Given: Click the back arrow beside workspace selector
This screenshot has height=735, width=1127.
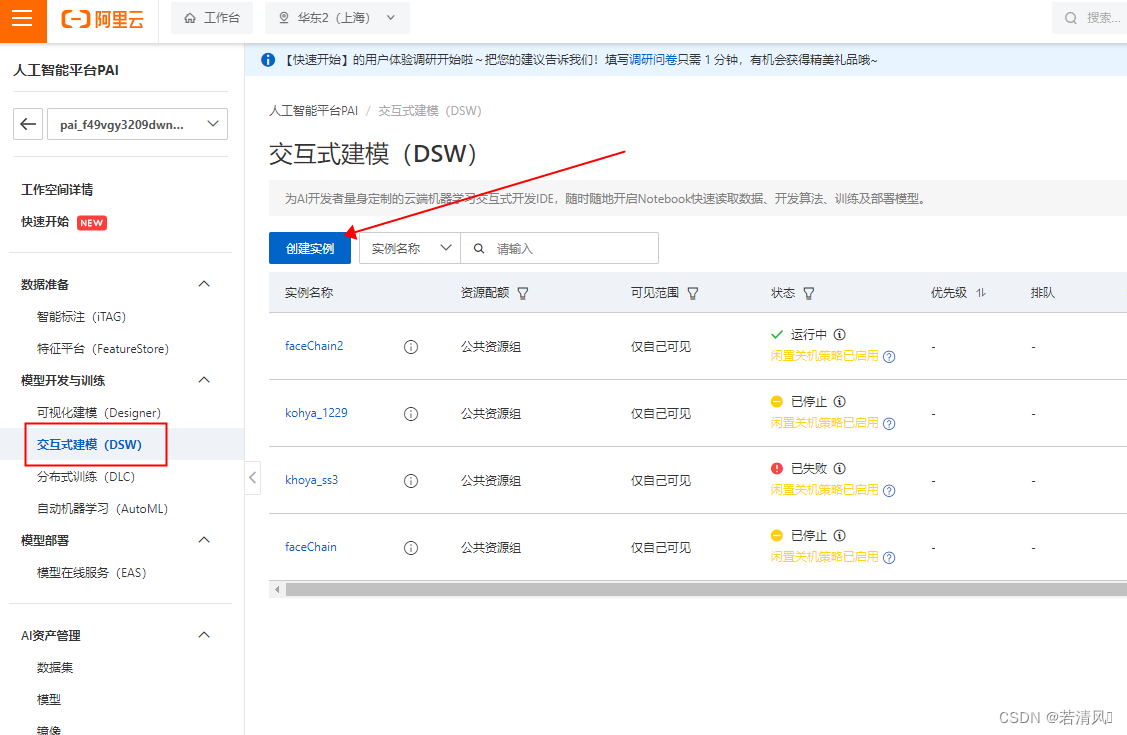Looking at the screenshot, I should tap(28, 124).
